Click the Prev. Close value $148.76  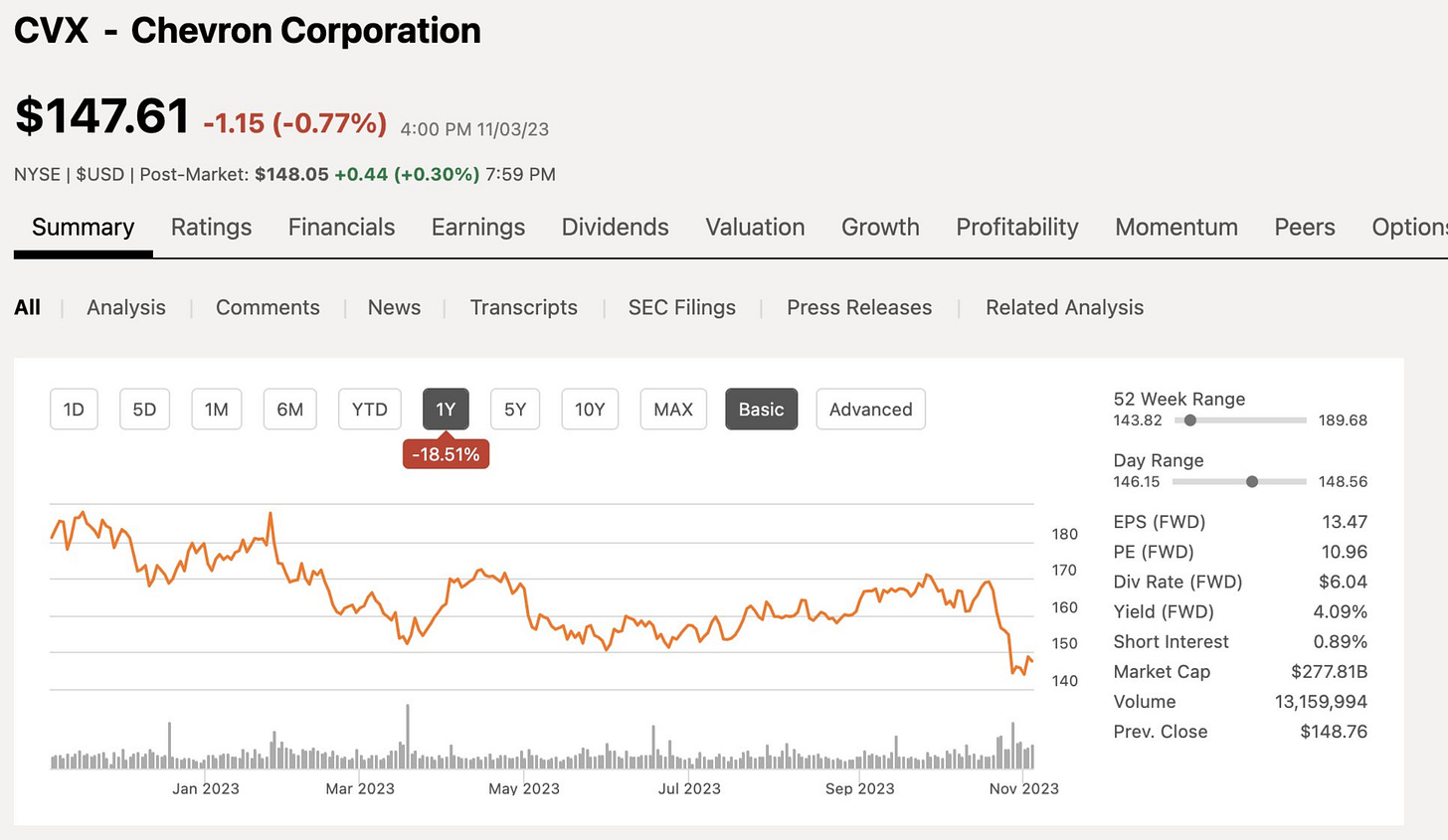pyautogui.click(x=1334, y=731)
